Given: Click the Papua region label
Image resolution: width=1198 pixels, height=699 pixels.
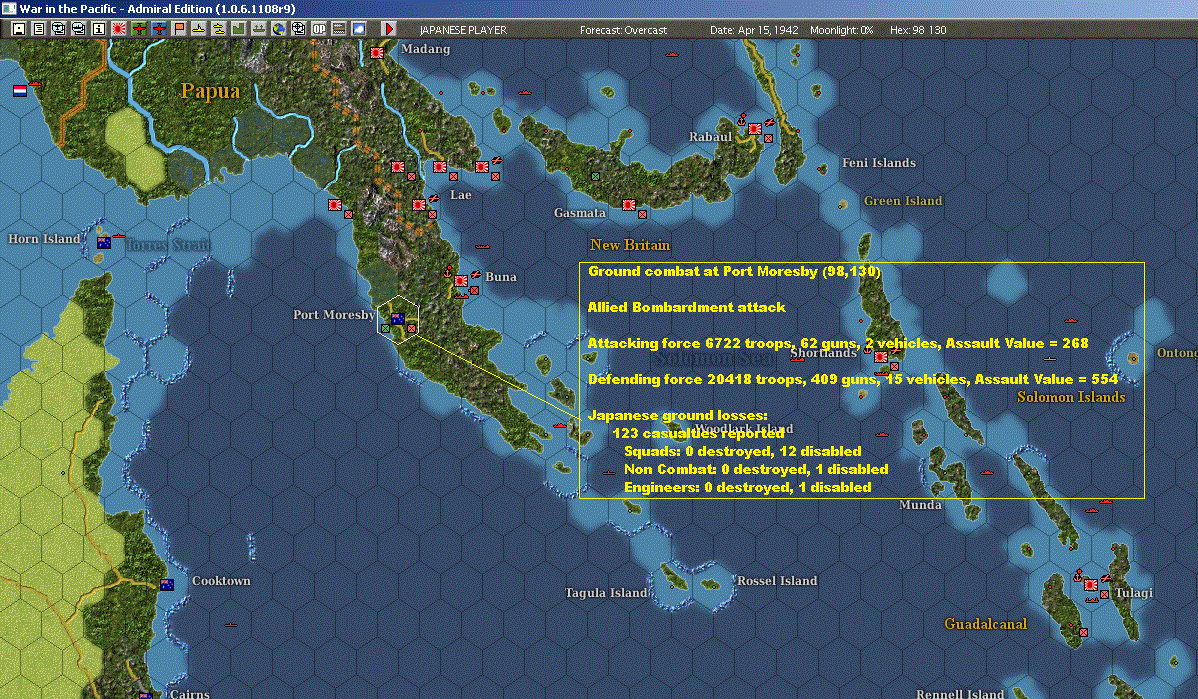Looking at the screenshot, I should tap(210, 92).
